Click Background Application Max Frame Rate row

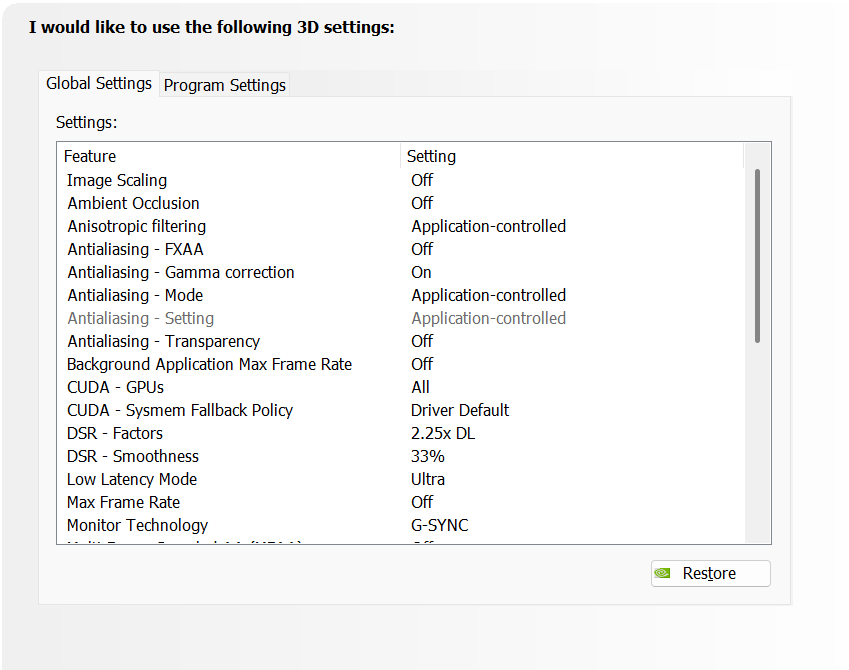click(209, 365)
